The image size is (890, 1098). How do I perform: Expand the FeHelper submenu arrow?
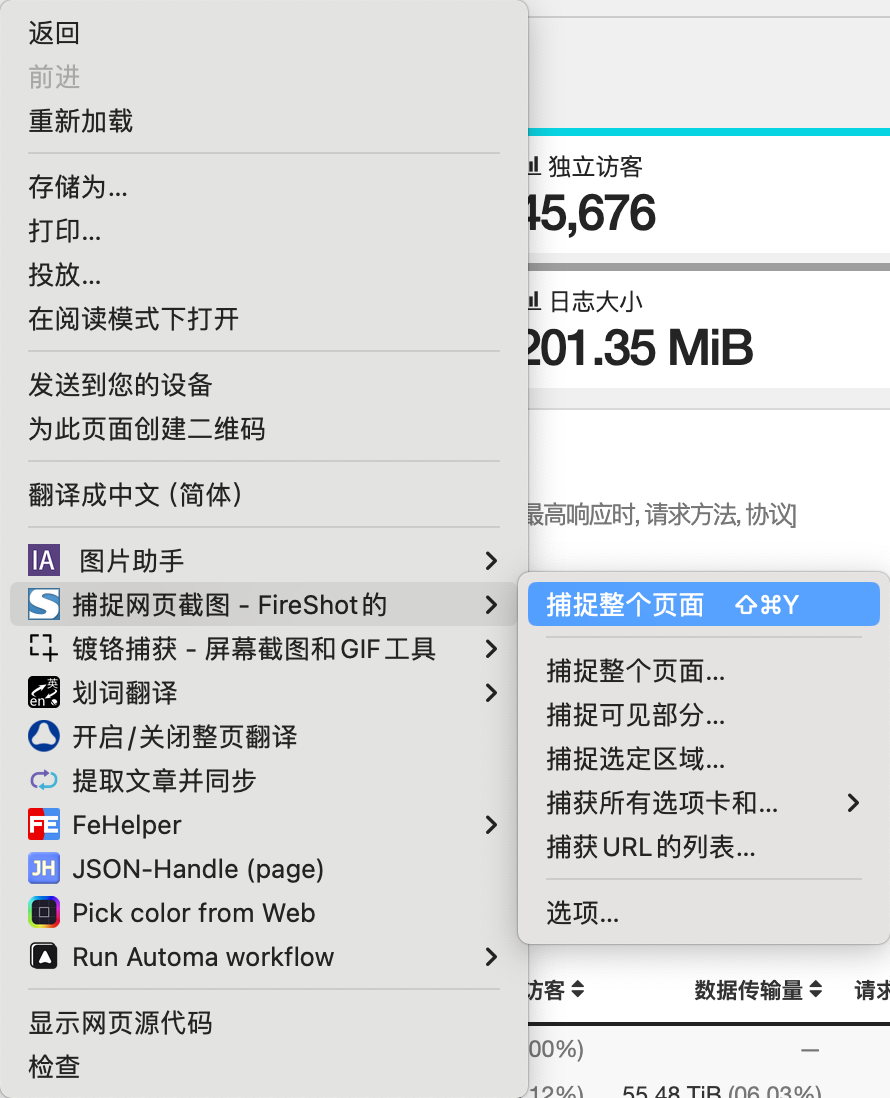491,825
